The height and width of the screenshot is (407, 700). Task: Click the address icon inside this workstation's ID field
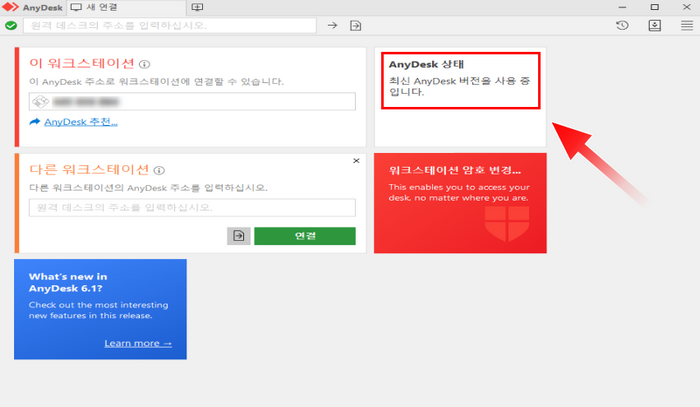point(40,101)
